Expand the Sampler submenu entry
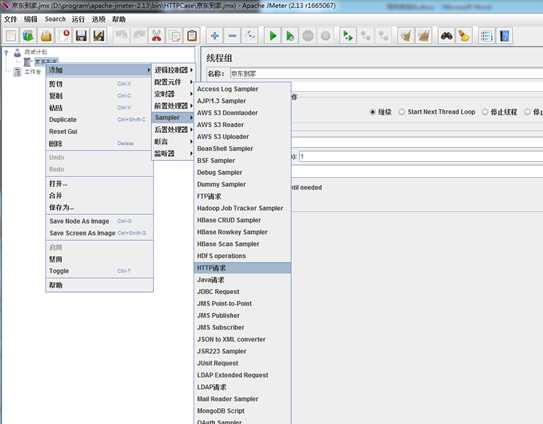The image size is (543, 424). 173,117
